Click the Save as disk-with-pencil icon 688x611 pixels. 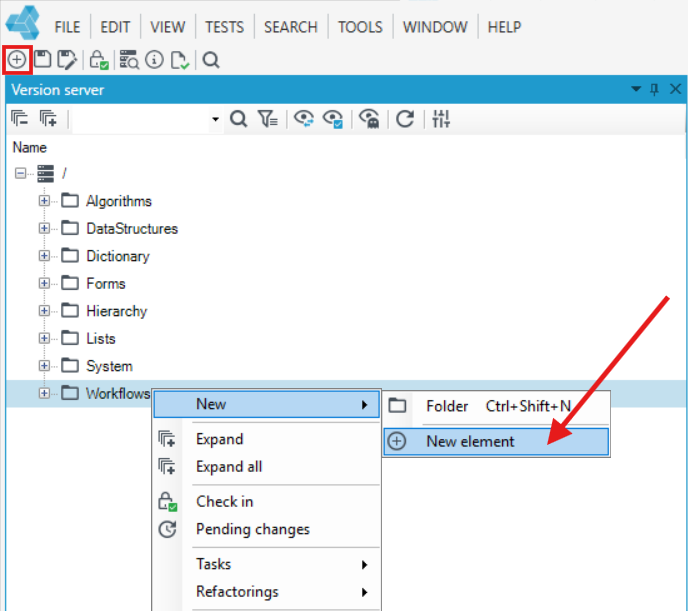click(x=67, y=60)
